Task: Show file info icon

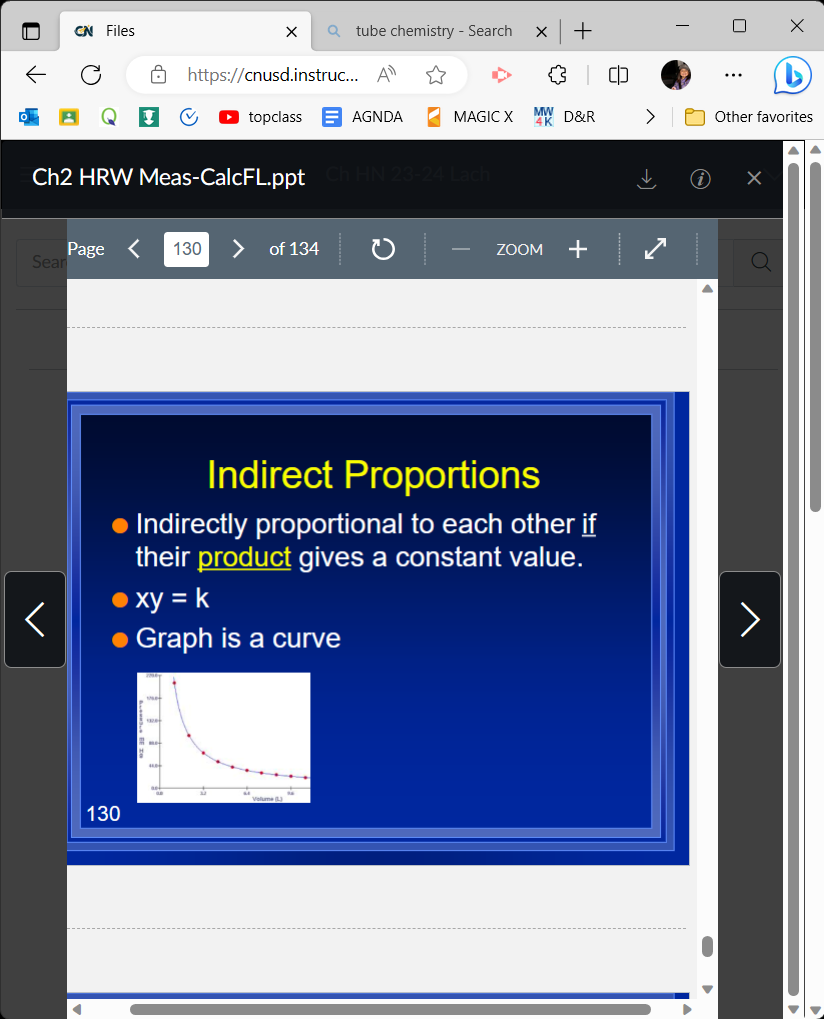Action: click(700, 179)
